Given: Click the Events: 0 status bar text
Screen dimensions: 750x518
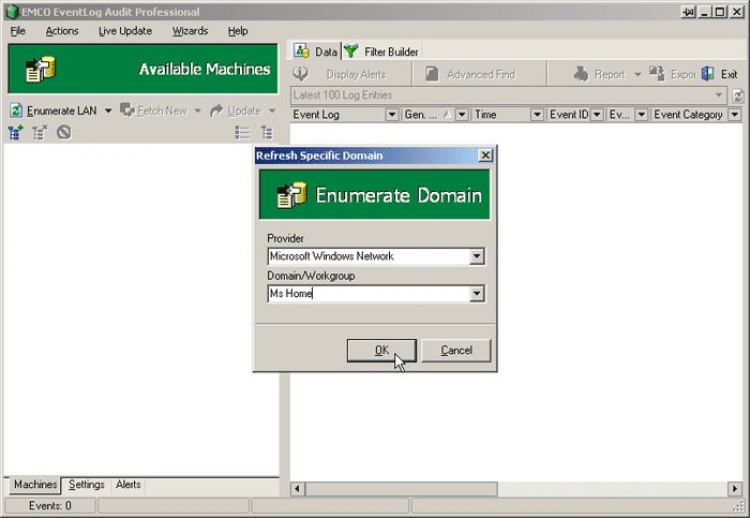Looking at the screenshot, I should coord(50,506).
